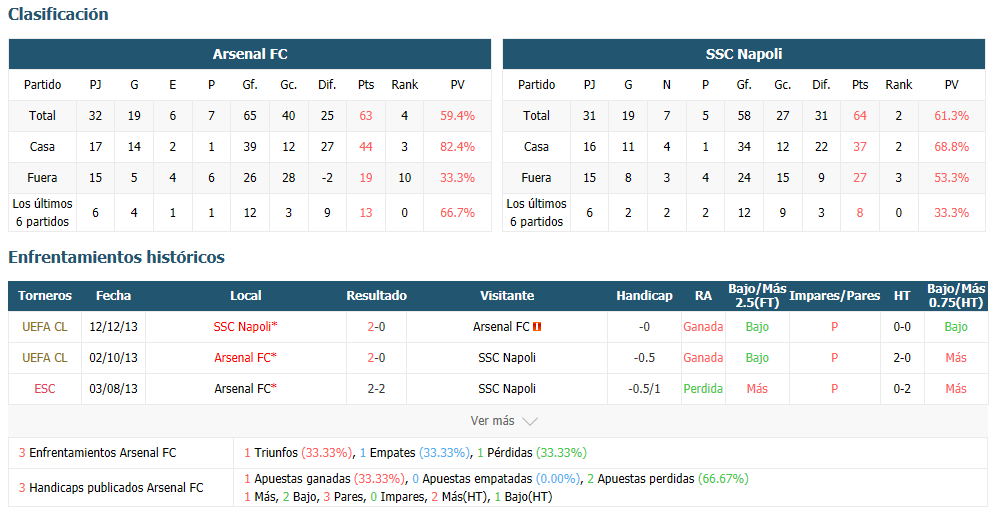The width and height of the screenshot is (997, 510).
Task: Click the Arsenal FC table header
Action: pos(250,54)
